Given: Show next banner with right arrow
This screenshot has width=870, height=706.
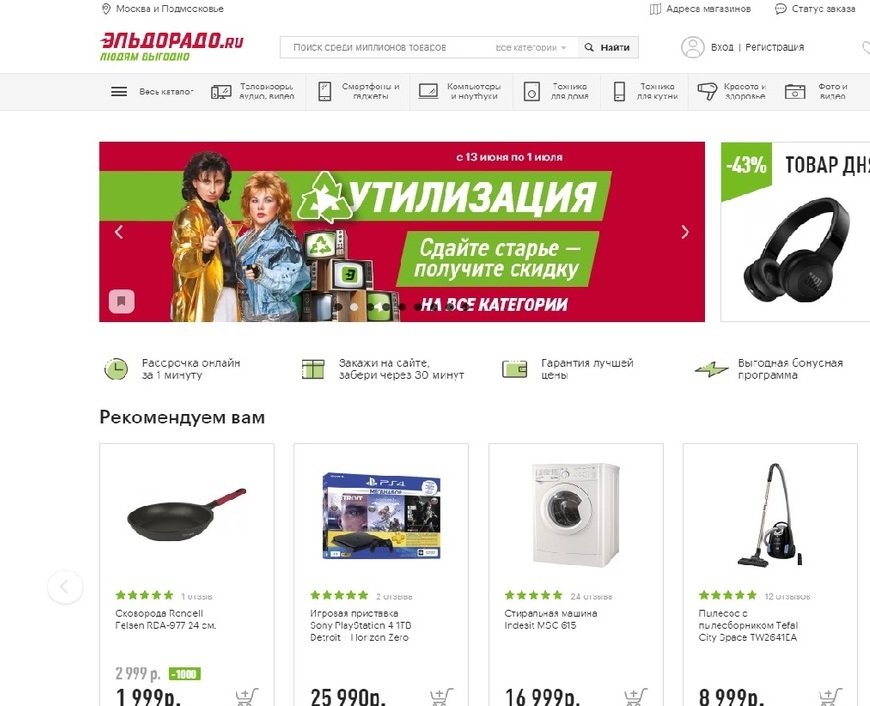Looking at the screenshot, I should (685, 232).
